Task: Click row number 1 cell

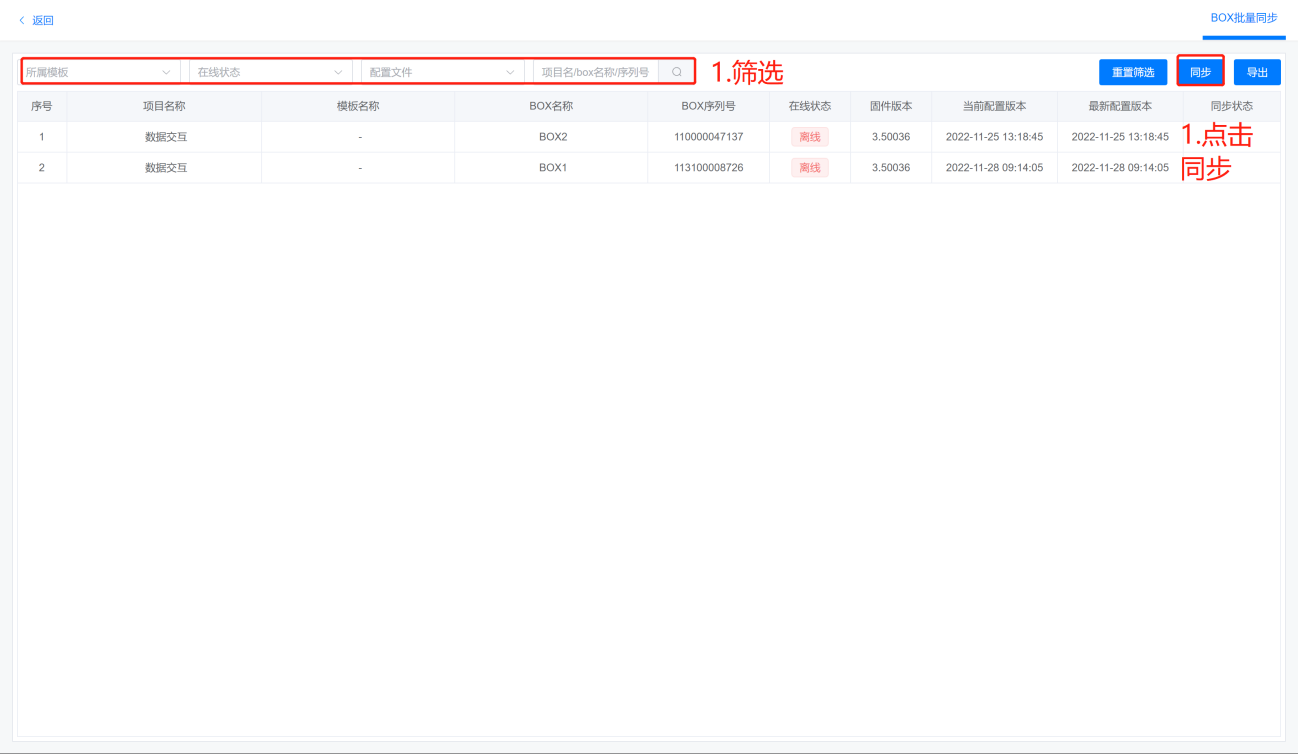Action: (42, 137)
